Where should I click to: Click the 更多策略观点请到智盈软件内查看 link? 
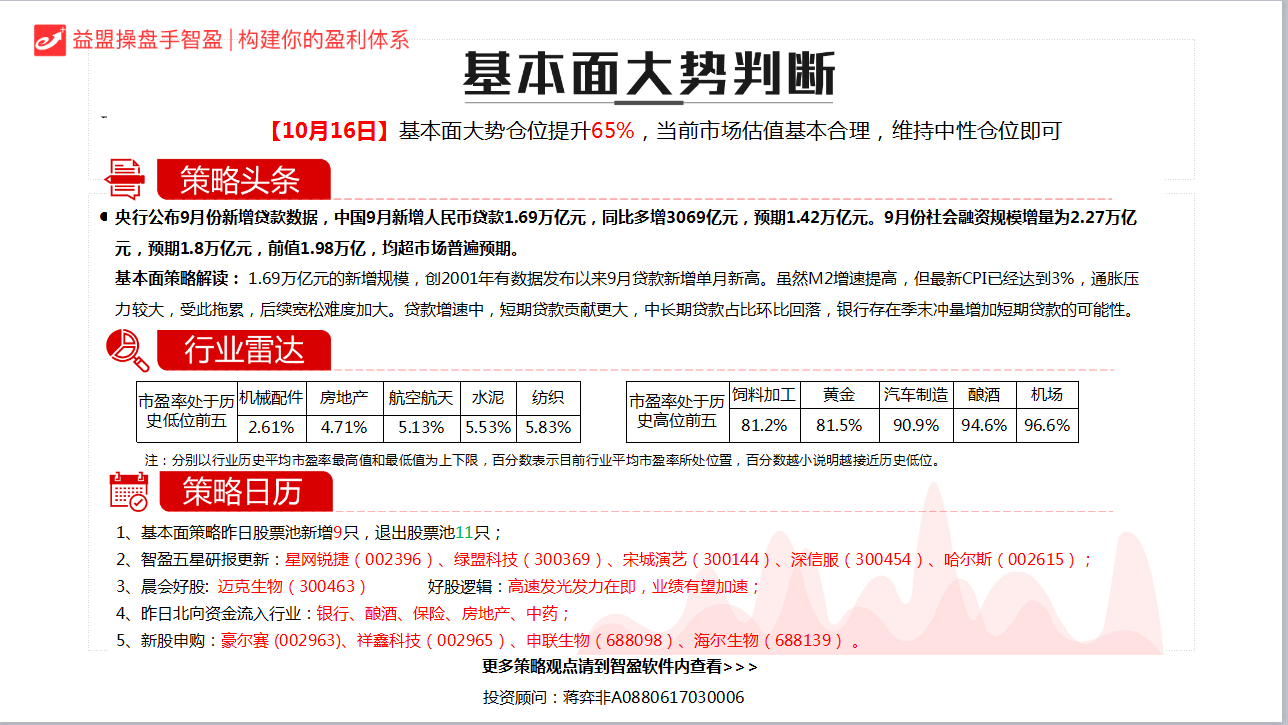pos(620,666)
